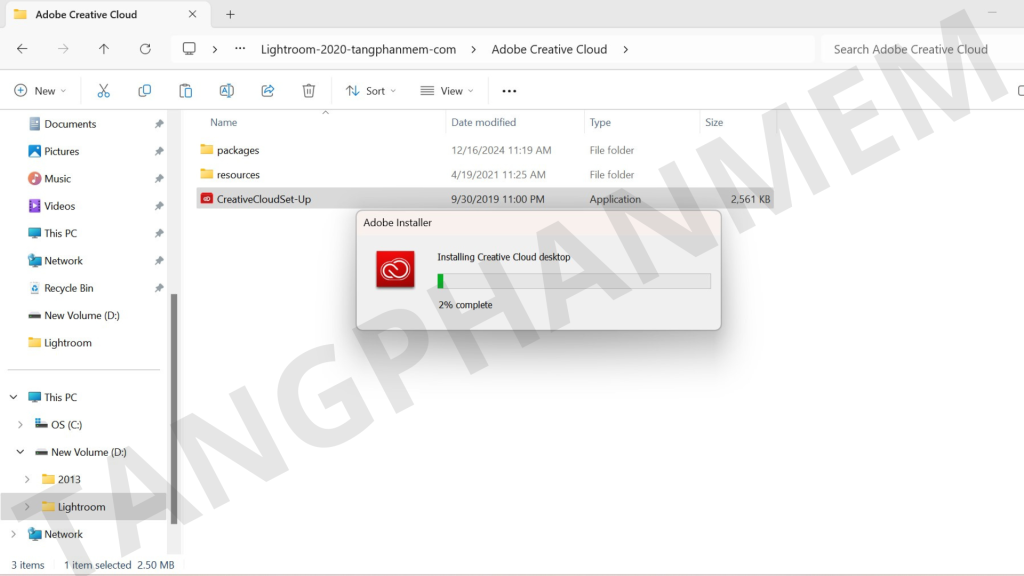Open the Sort dropdown menu
Screen dimensions: 1024x576
click(x=370, y=91)
